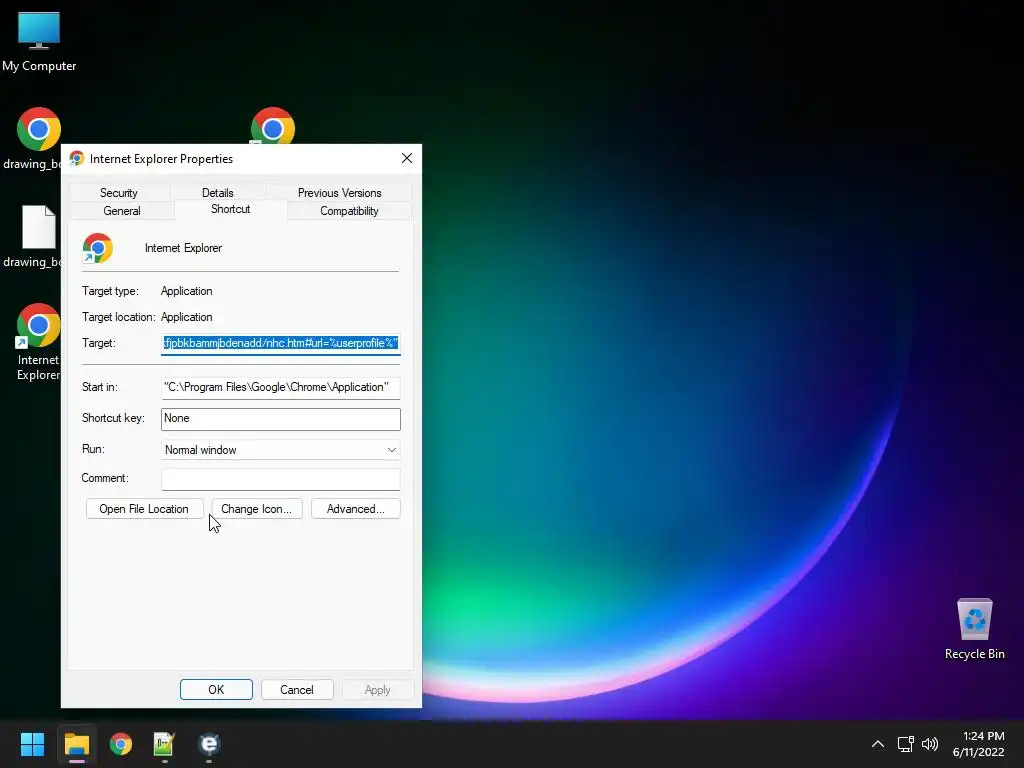
Task: Click the Internet Explorer name text
Action: pos(184,248)
